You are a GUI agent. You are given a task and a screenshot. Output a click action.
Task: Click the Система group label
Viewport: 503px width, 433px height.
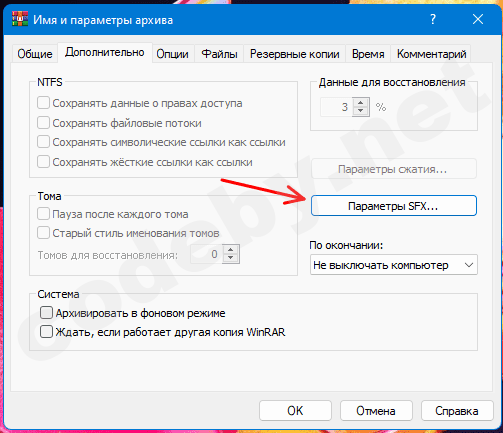click(58, 294)
